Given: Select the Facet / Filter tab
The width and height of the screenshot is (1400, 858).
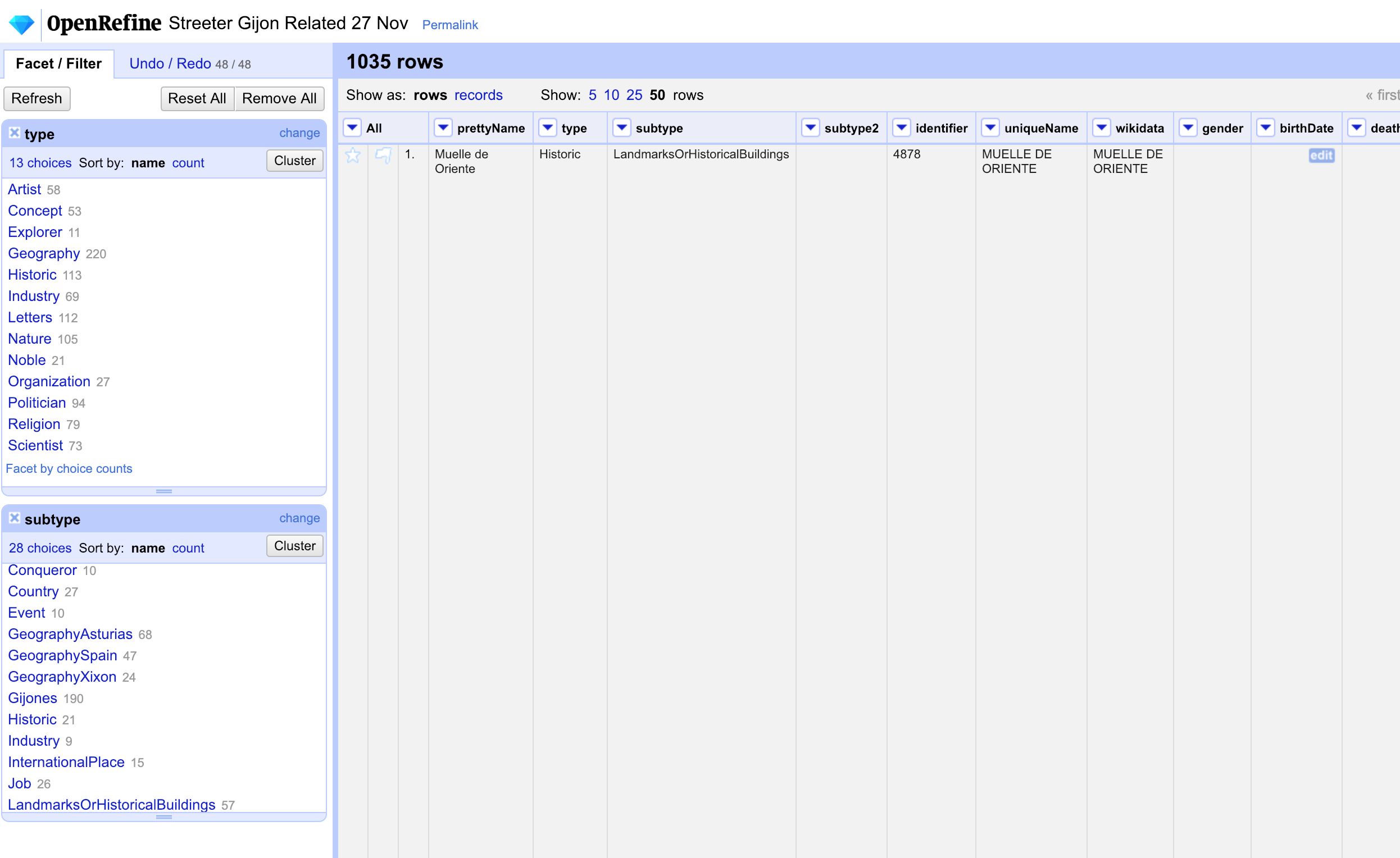Looking at the screenshot, I should [x=58, y=63].
